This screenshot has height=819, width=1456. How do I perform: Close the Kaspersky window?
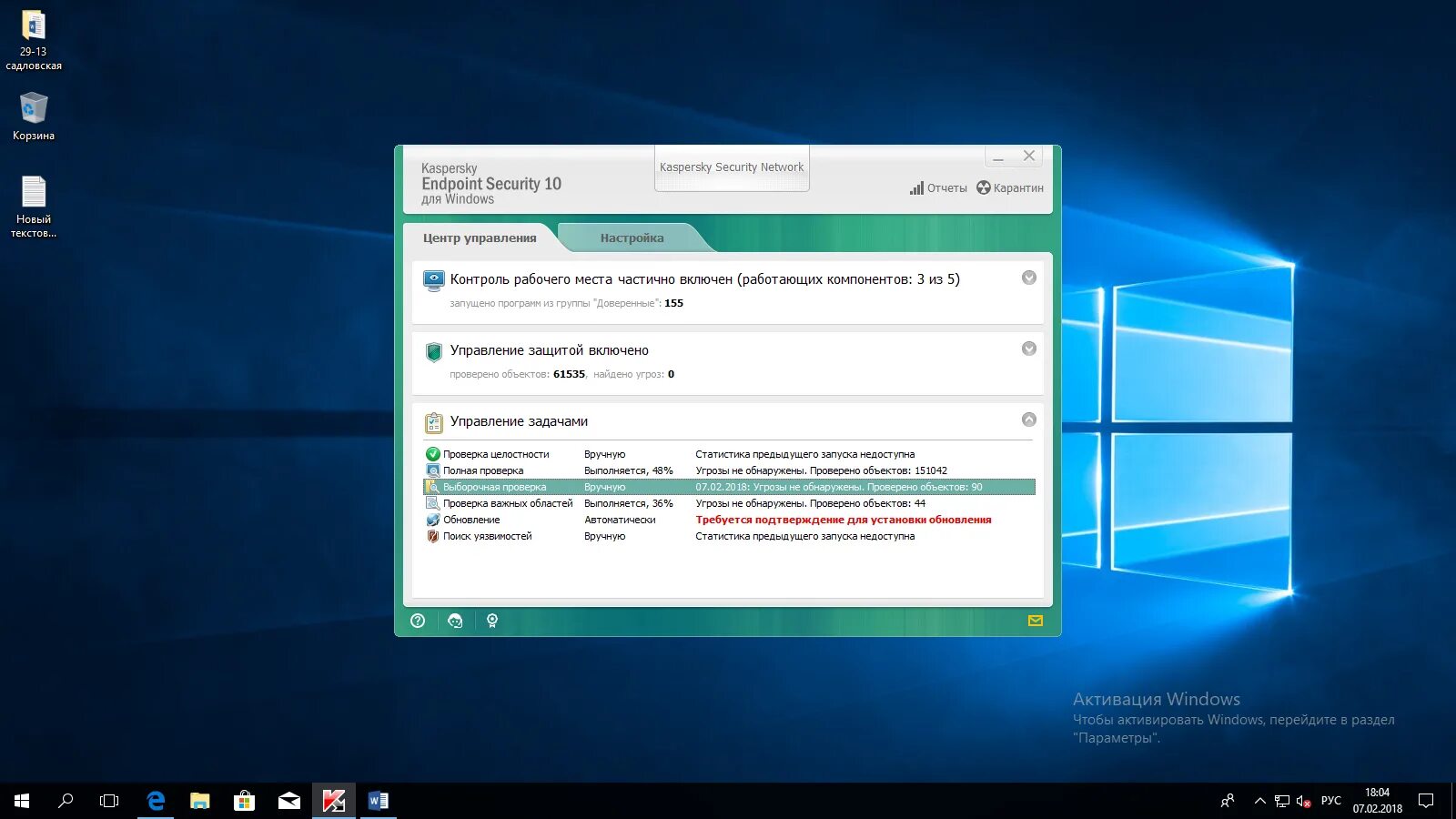coord(1029,156)
